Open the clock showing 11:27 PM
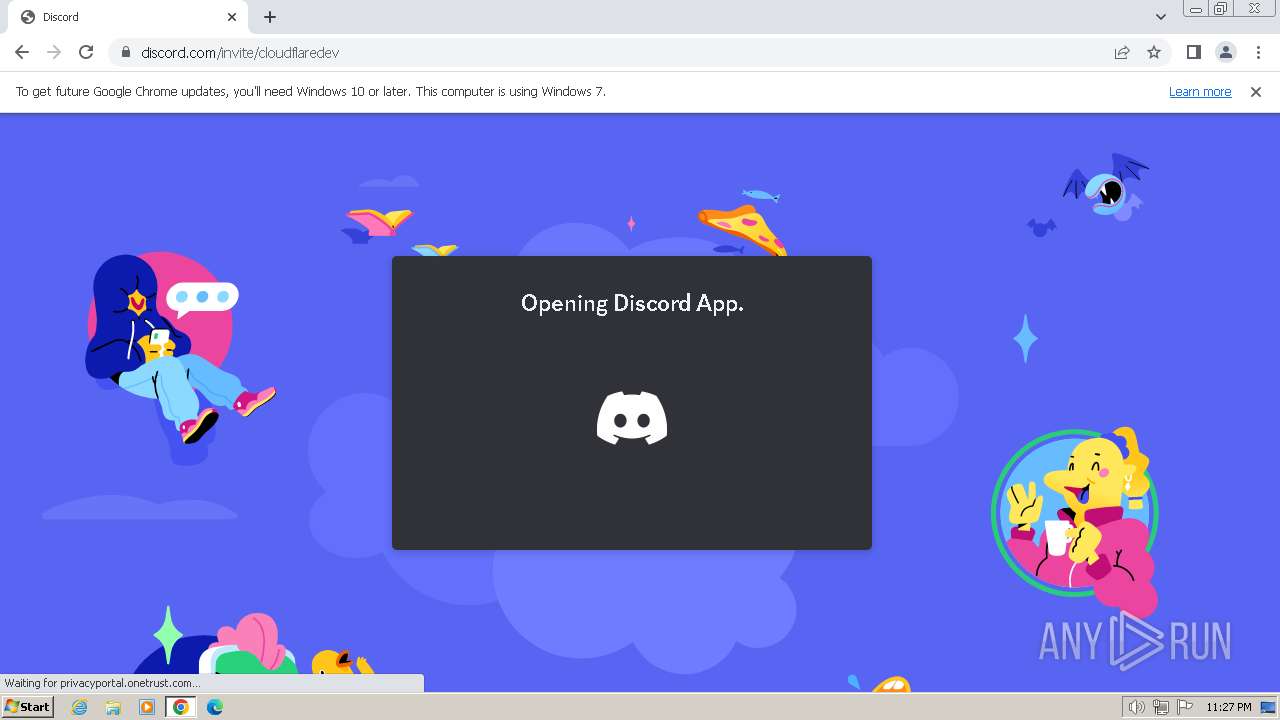The image size is (1280, 720). pyautogui.click(x=1228, y=707)
